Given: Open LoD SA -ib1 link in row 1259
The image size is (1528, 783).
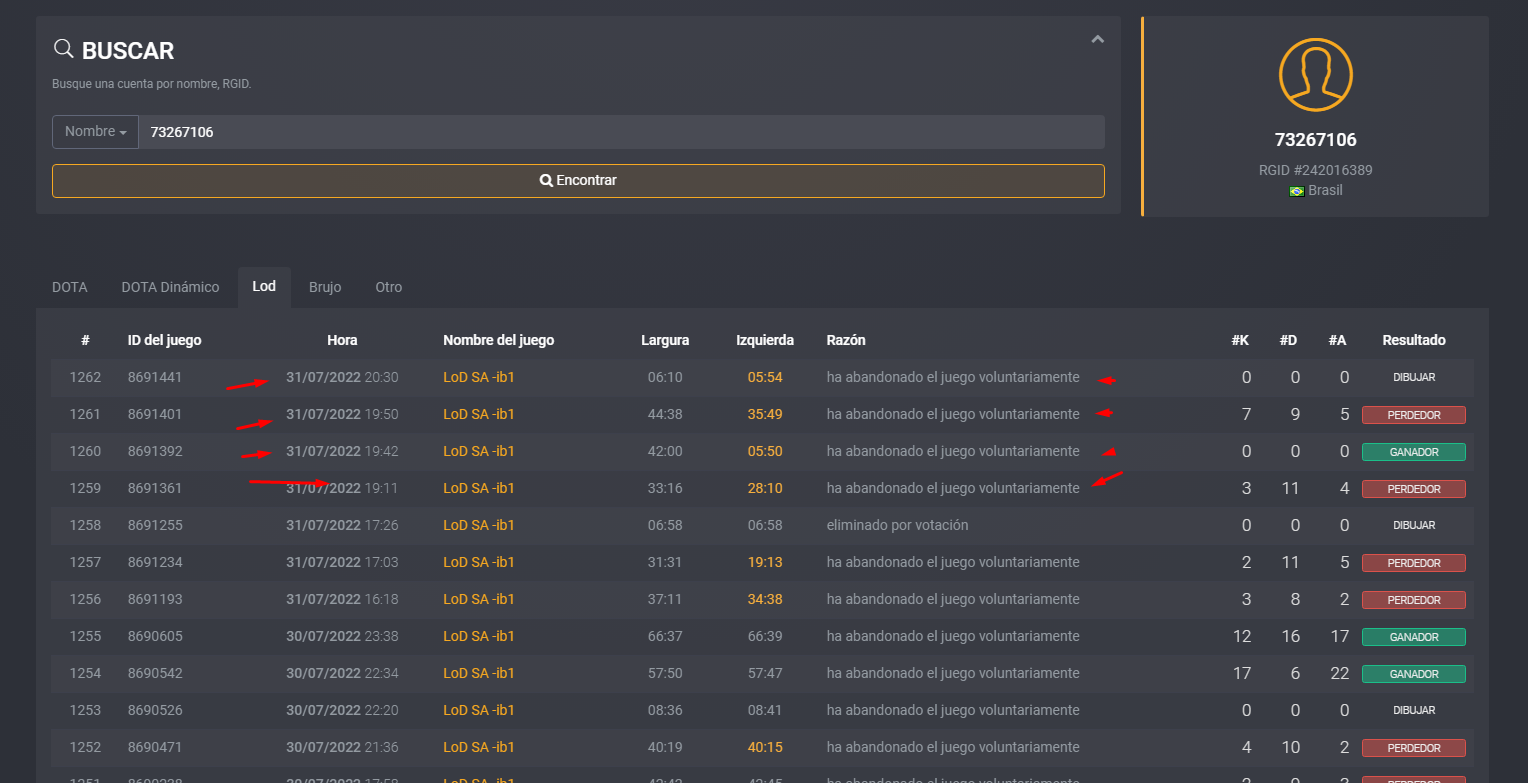Looking at the screenshot, I should [x=479, y=488].
